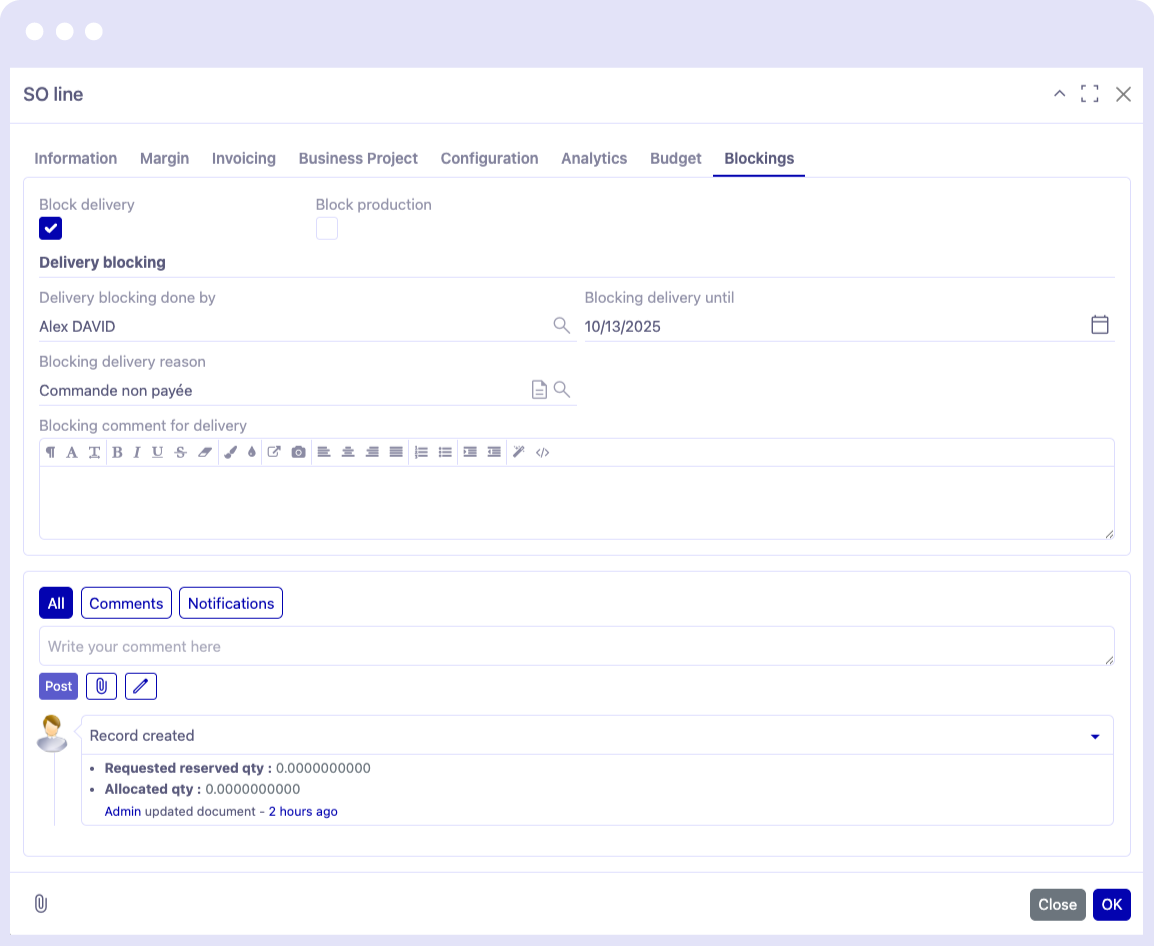
Task: Uncheck the Block delivery checkbox
Action: click(x=51, y=229)
